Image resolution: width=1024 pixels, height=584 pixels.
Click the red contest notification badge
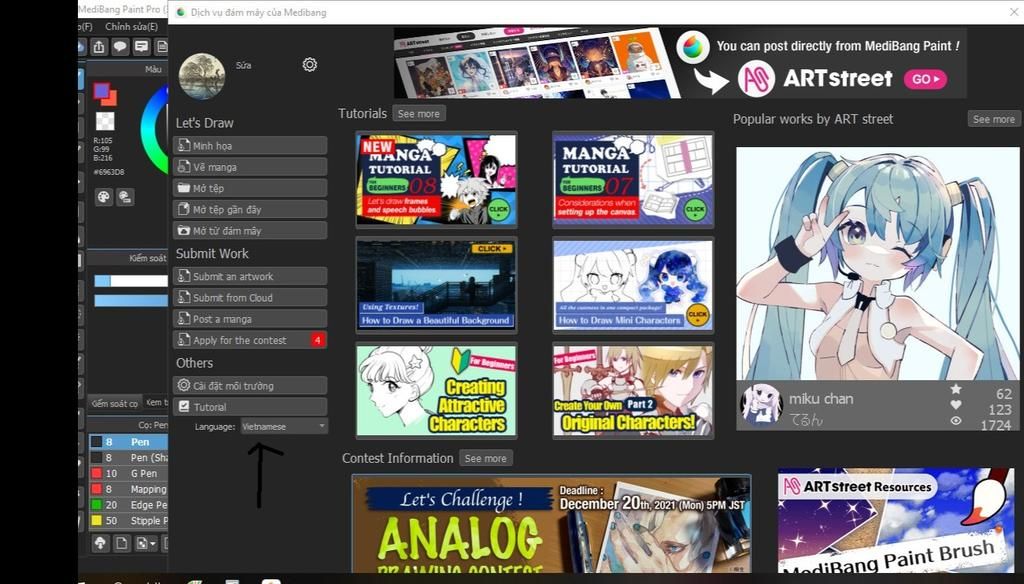(x=317, y=340)
